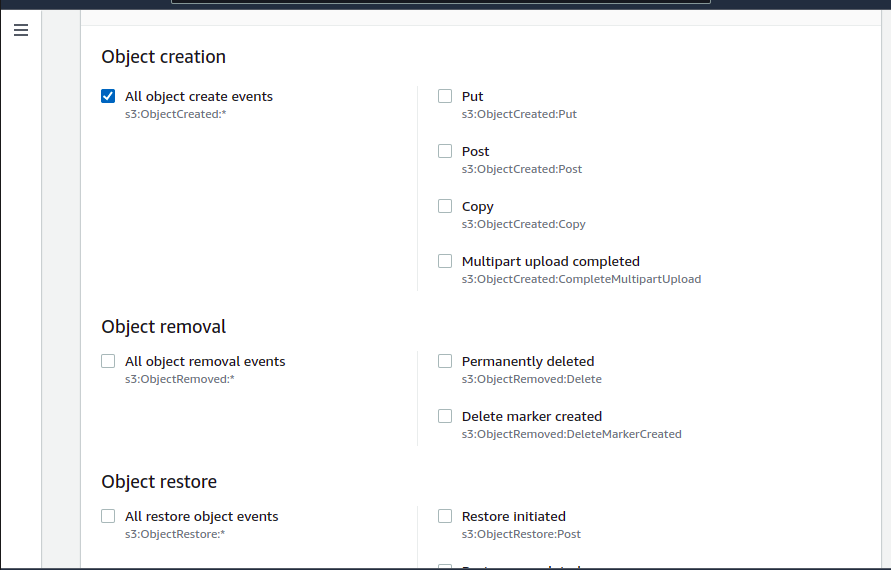Tick the Permanently deleted checkbox
Viewport: 891px width, 570px height.
coord(445,361)
